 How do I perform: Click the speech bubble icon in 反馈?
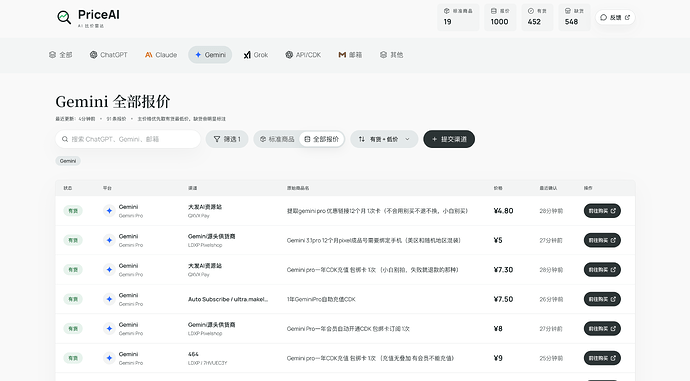(x=603, y=18)
